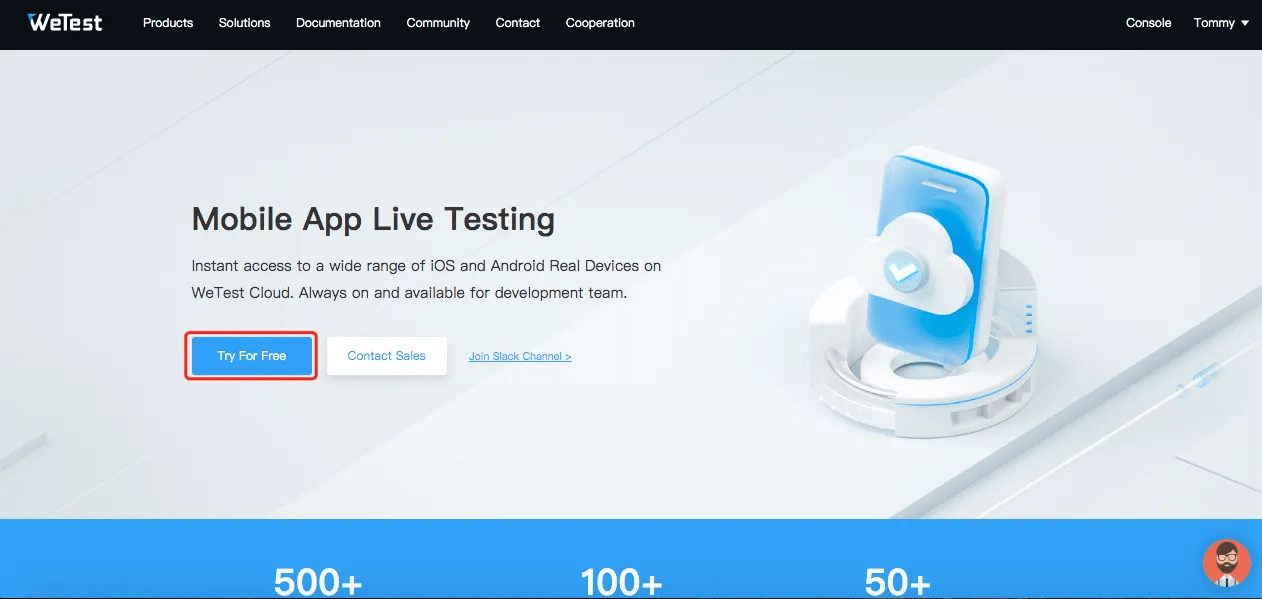
Task: Open the Solutions menu
Action: pos(244,23)
